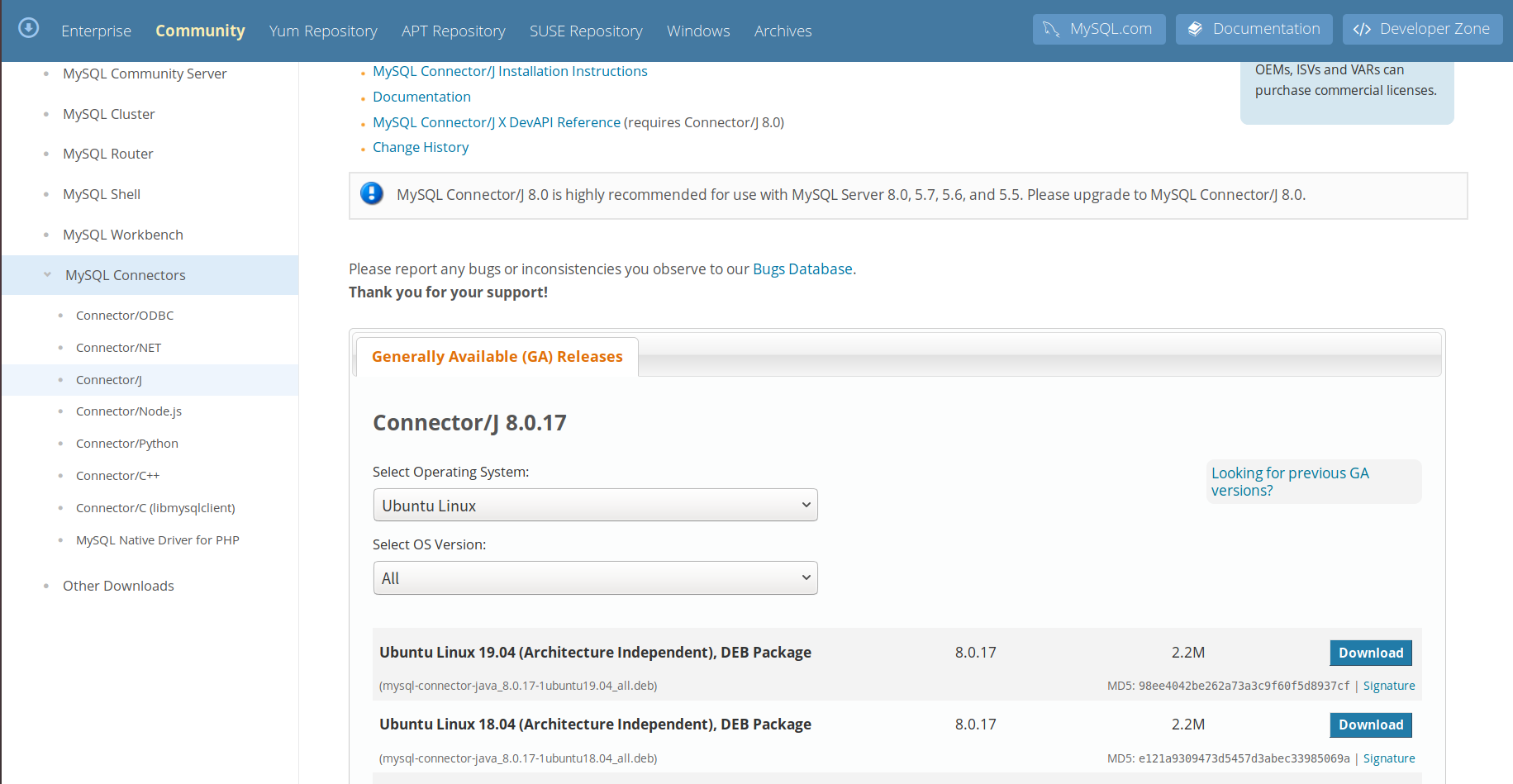Select Generally Available (GA) Releases tab
Image resolution: width=1513 pixels, height=784 pixels.
click(497, 356)
